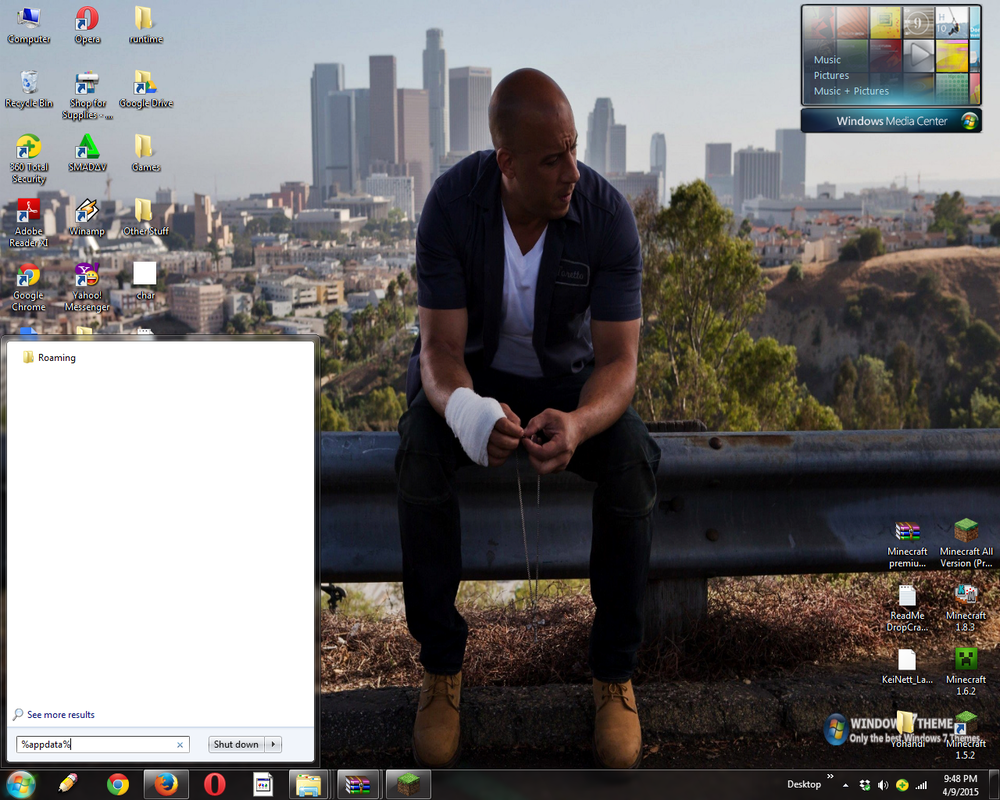The height and width of the screenshot is (800, 1000).
Task: Open Minecraft All Version desktop icon
Action: [966, 544]
